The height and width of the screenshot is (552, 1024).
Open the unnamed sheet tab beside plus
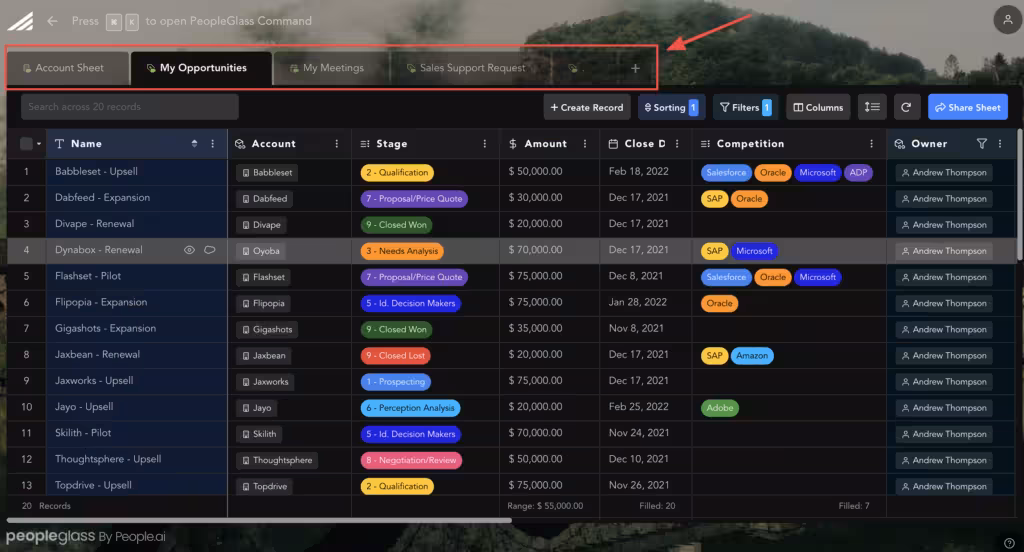575,68
